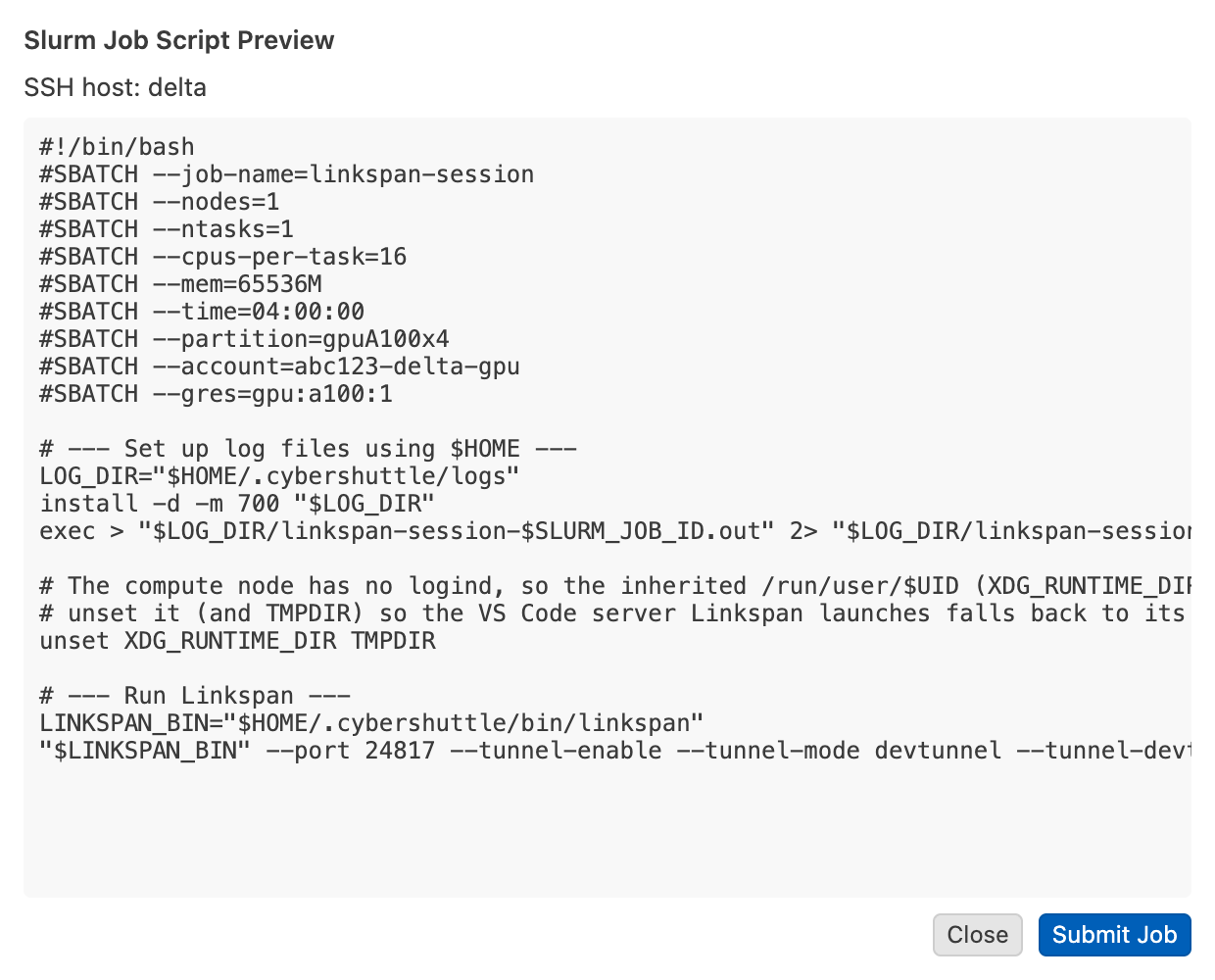Click the 'unset XDG_RUNTIME_DIR TMPDIR' line

point(237,641)
